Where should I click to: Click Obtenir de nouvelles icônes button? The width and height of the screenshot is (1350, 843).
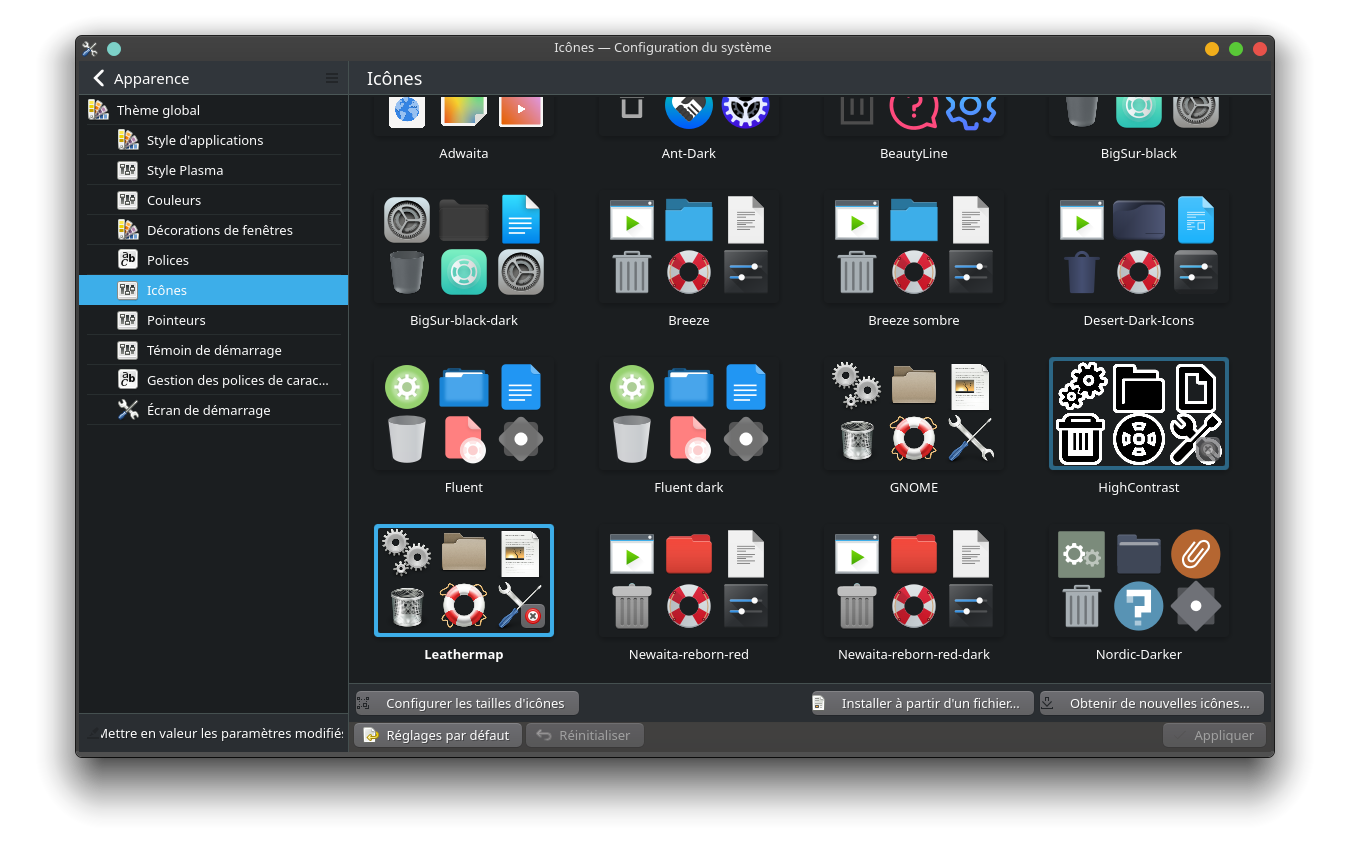(x=1152, y=703)
